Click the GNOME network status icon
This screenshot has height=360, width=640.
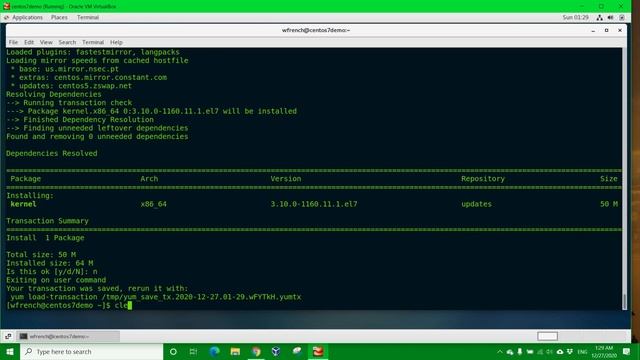pos(599,18)
